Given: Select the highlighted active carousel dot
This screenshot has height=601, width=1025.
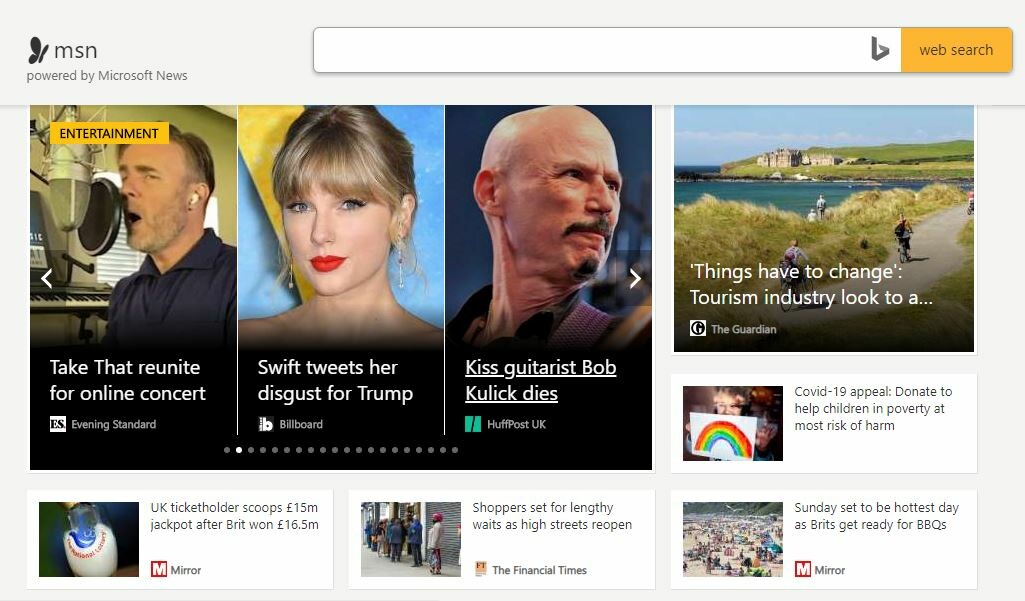Looking at the screenshot, I should click(x=239, y=450).
